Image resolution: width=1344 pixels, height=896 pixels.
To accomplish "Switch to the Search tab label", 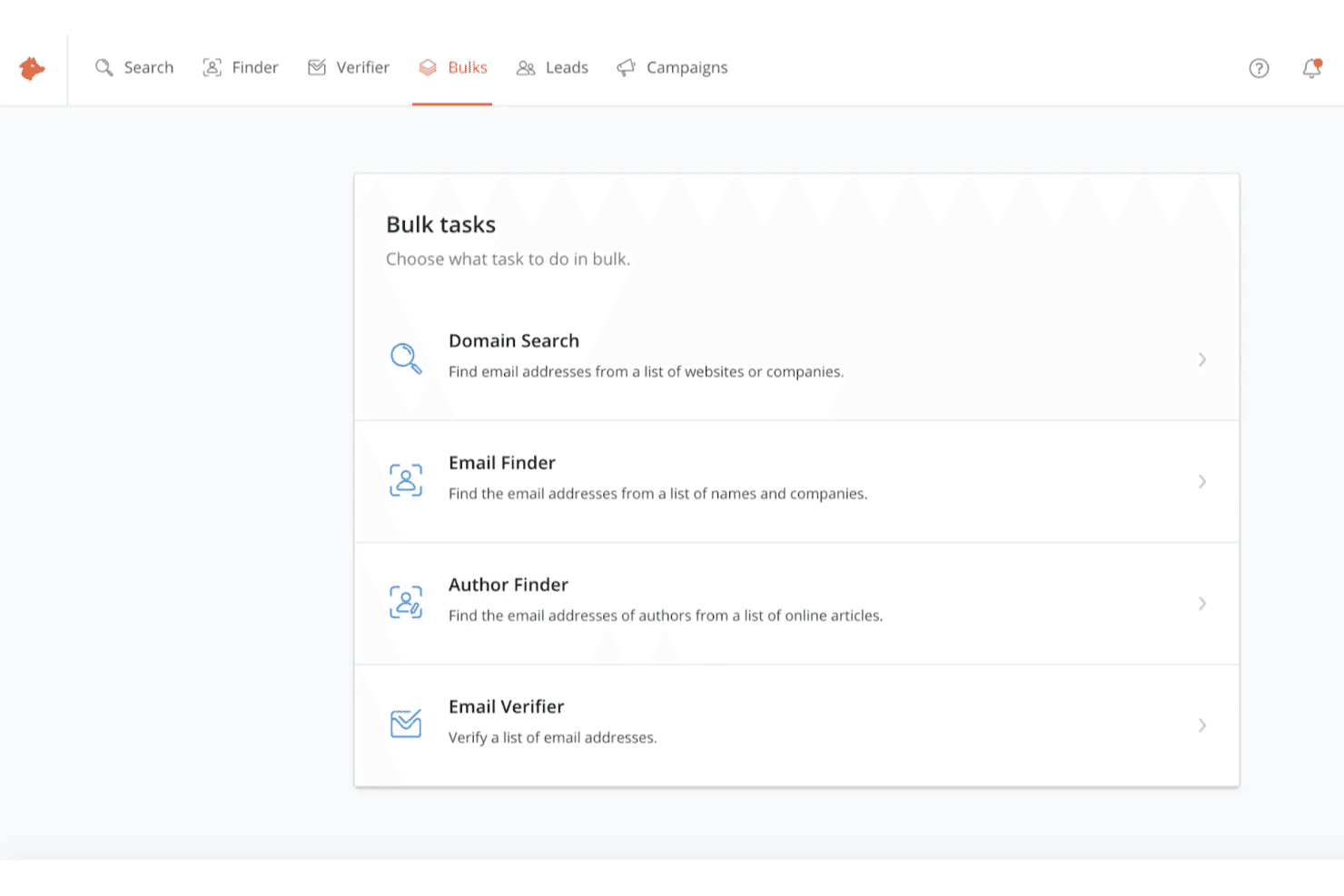I will [149, 67].
